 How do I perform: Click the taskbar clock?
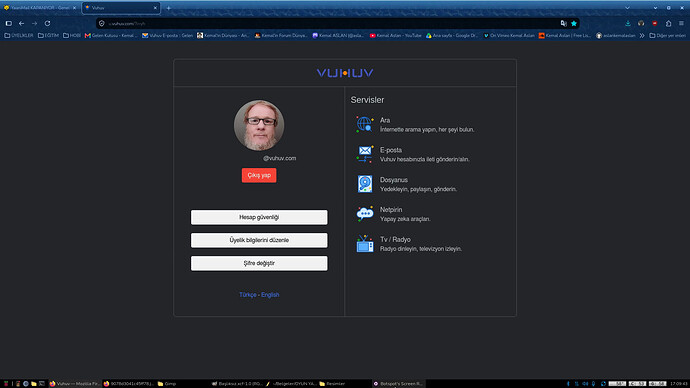679,384
